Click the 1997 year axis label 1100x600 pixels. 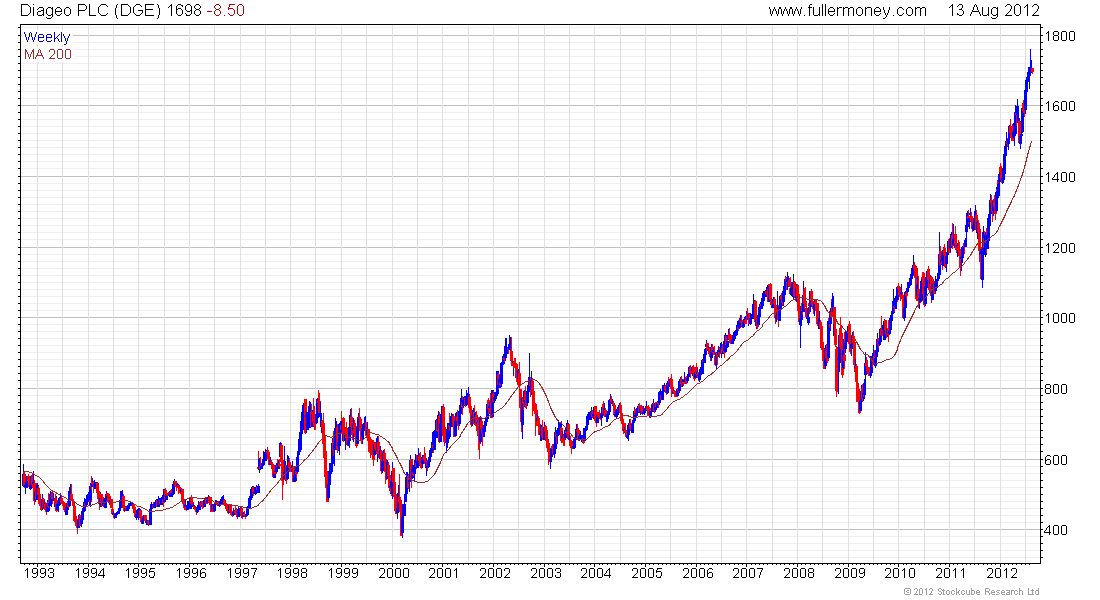pos(241,573)
